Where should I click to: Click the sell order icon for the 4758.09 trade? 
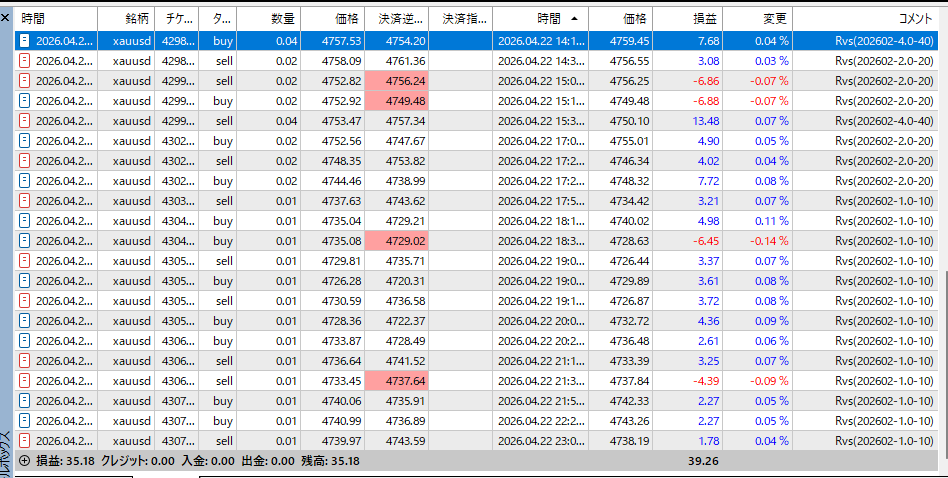pyautogui.click(x=25, y=61)
